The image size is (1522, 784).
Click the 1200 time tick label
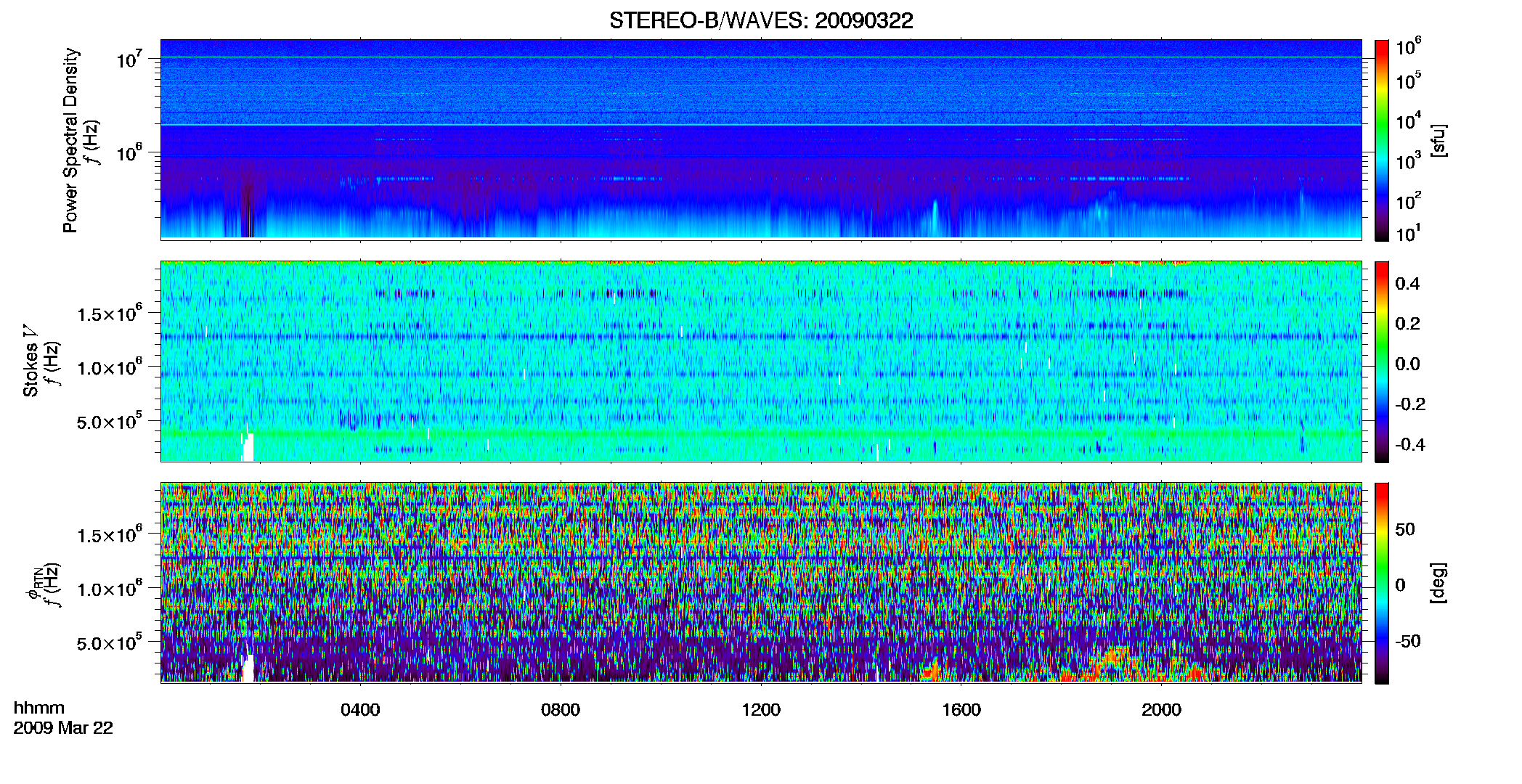pyautogui.click(x=761, y=710)
